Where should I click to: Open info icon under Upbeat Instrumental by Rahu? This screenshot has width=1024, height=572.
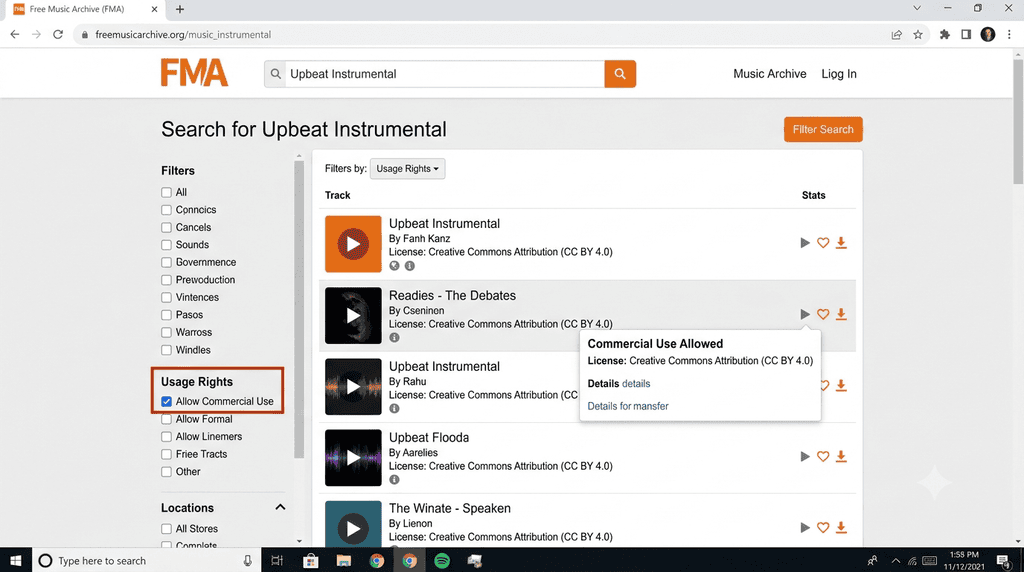click(x=394, y=409)
